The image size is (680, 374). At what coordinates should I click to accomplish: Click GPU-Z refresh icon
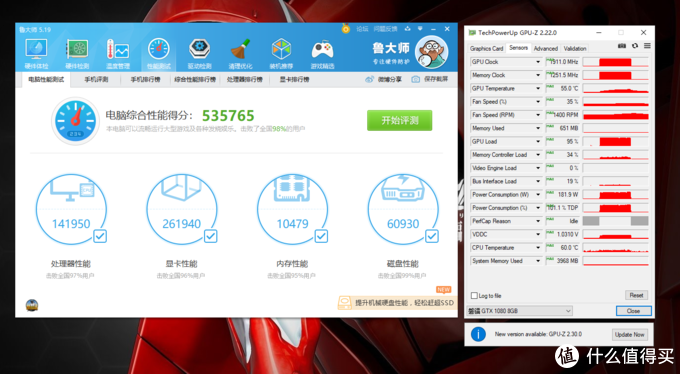pyautogui.click(x=635, y=46)
